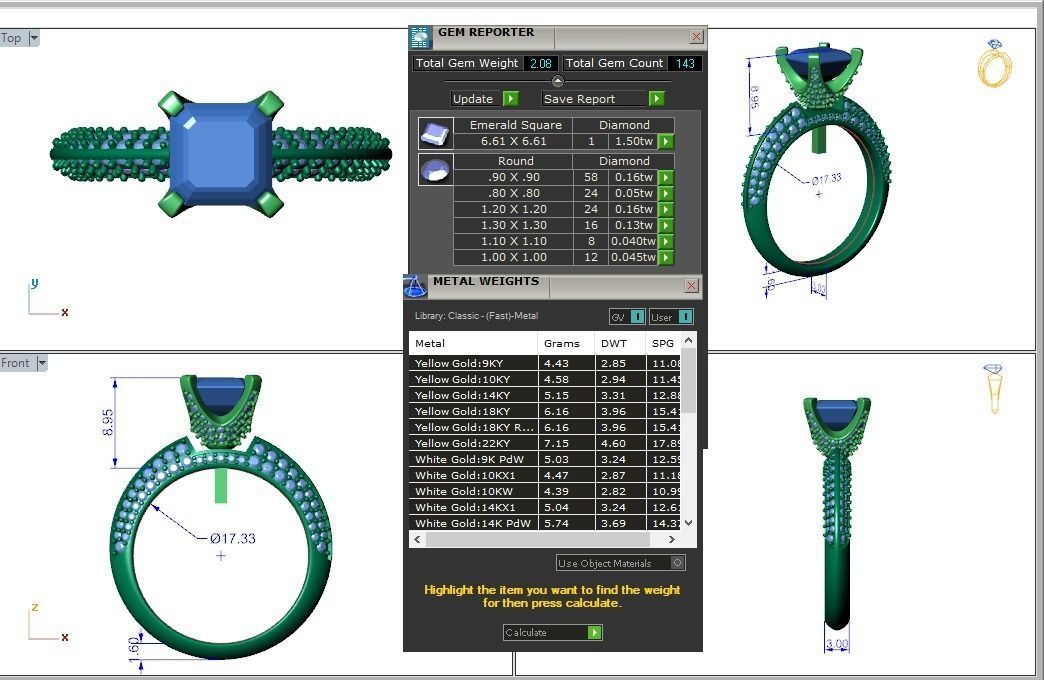Click the green arrow next to Save Report
Screen dimensions: 1044x680
pos(656,99)
